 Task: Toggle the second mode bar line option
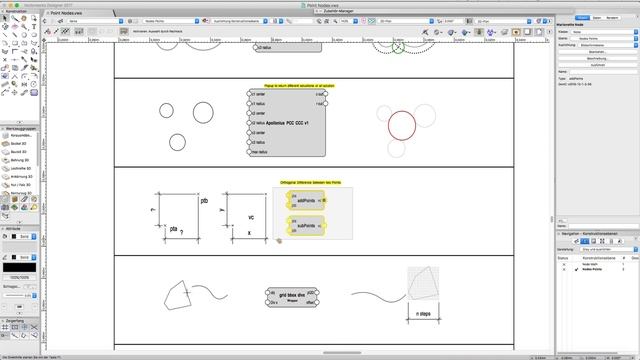point(56,31)
